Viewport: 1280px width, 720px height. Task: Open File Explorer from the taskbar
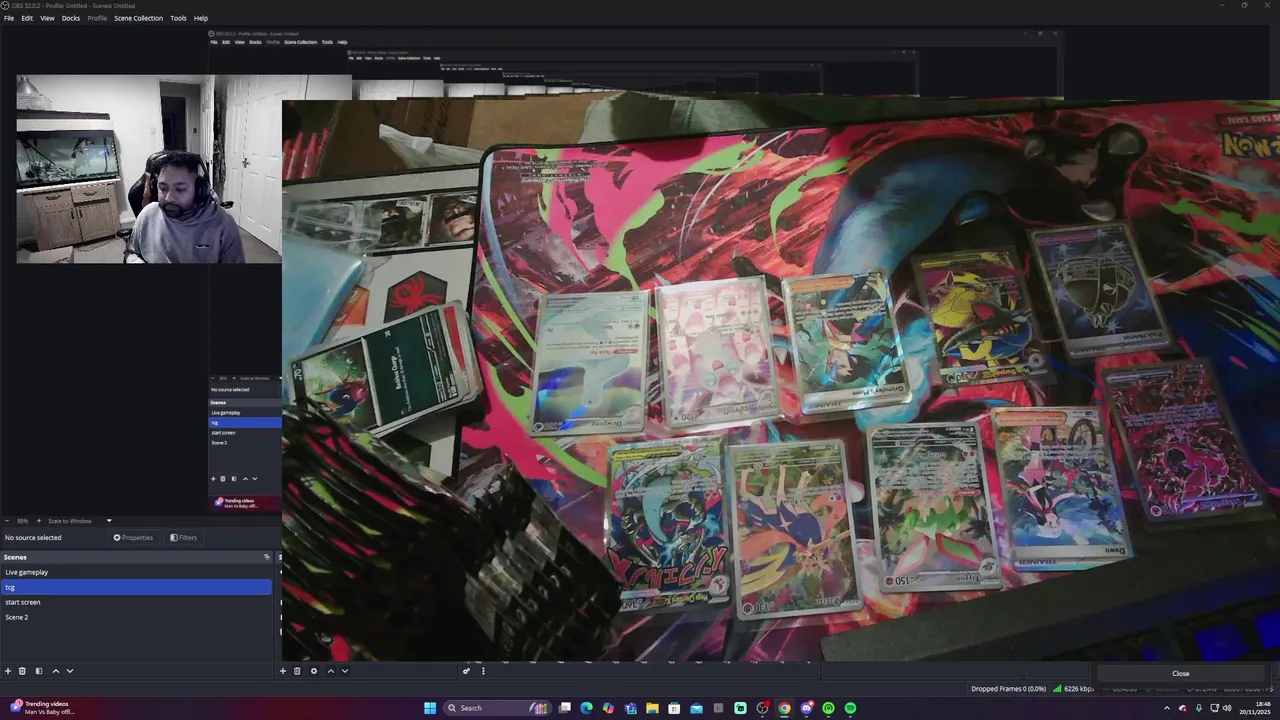pyautogui.click(x=653, y=708)
